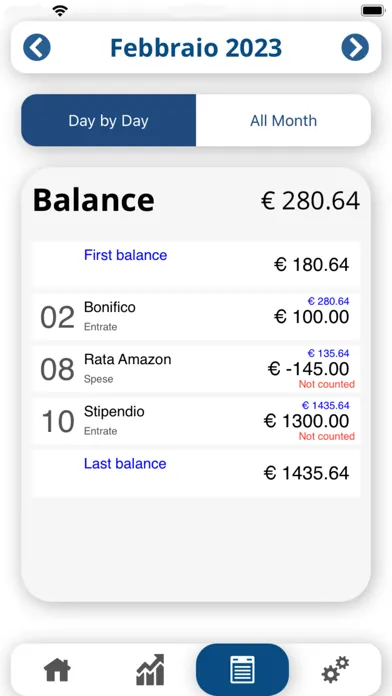Tap the Febbraio 2023 month title

[196, 47]
